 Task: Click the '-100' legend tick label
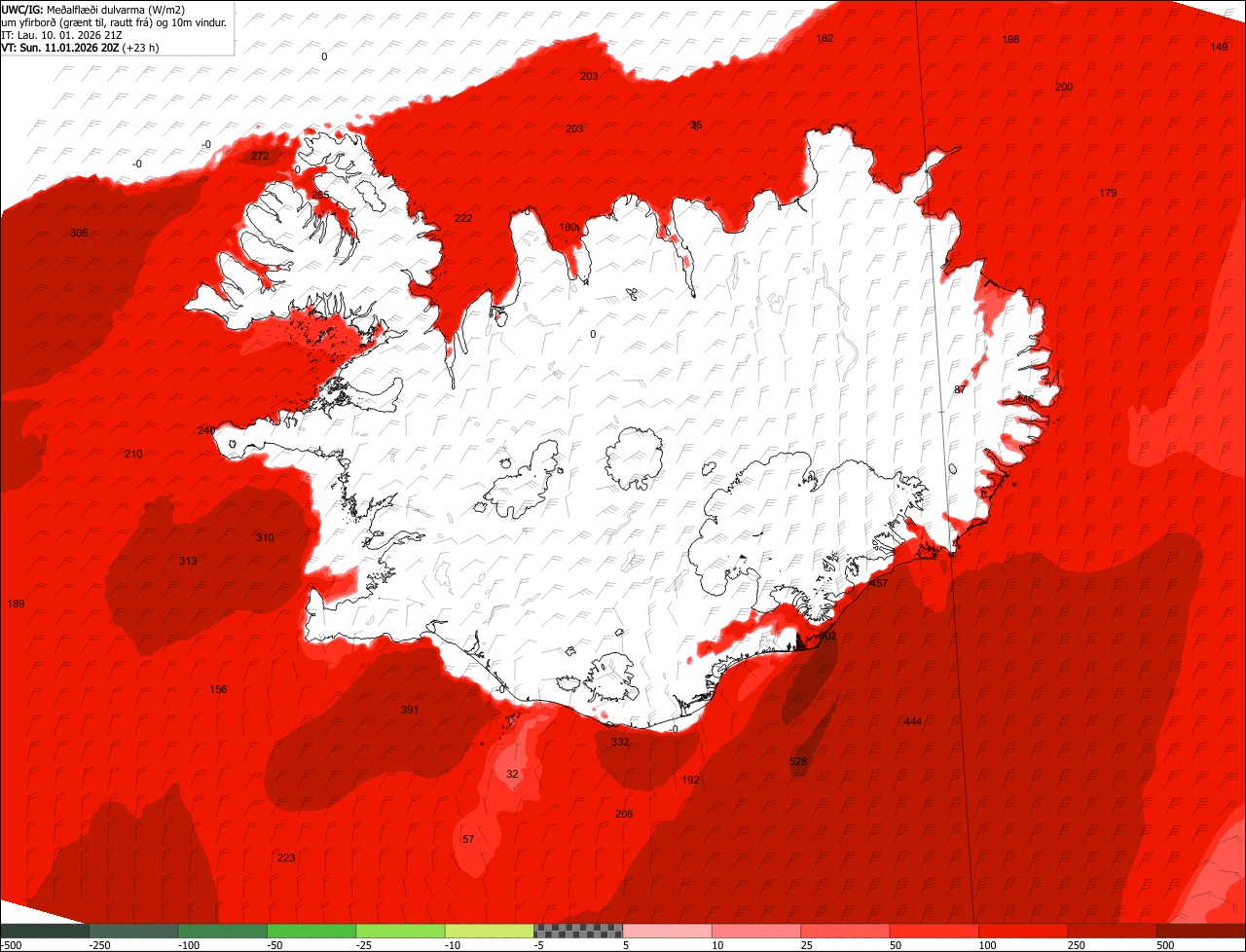click(188, 945)
